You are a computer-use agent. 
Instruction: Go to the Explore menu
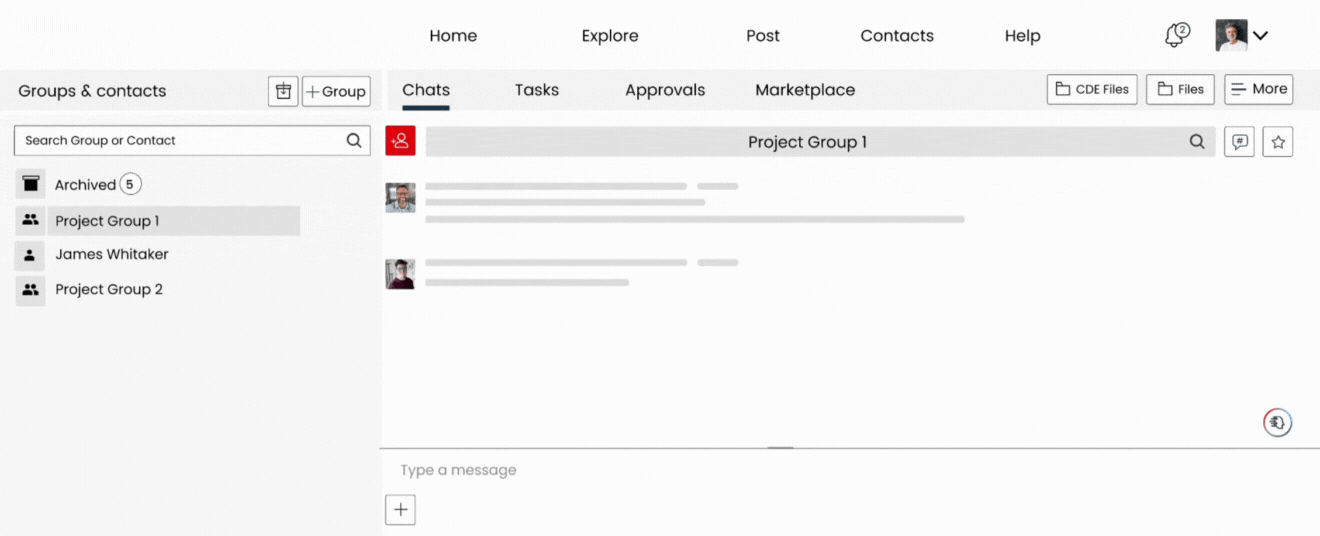point(609,36)
